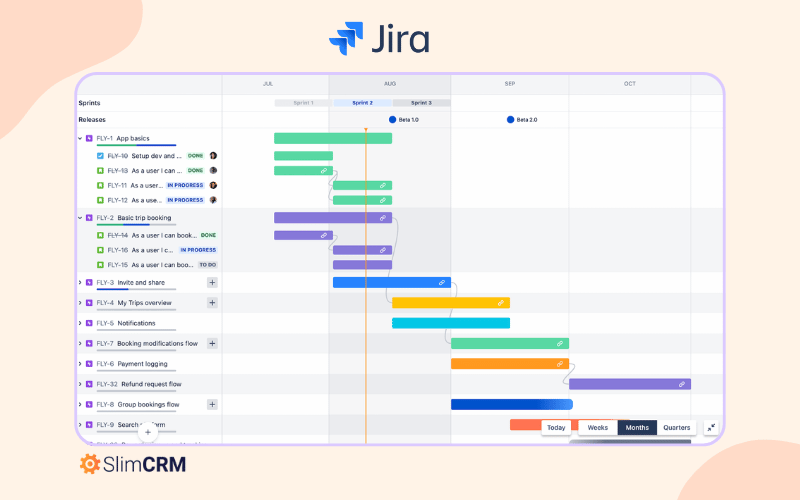Click the round create-epic plus button

click(x=147, y=432)
